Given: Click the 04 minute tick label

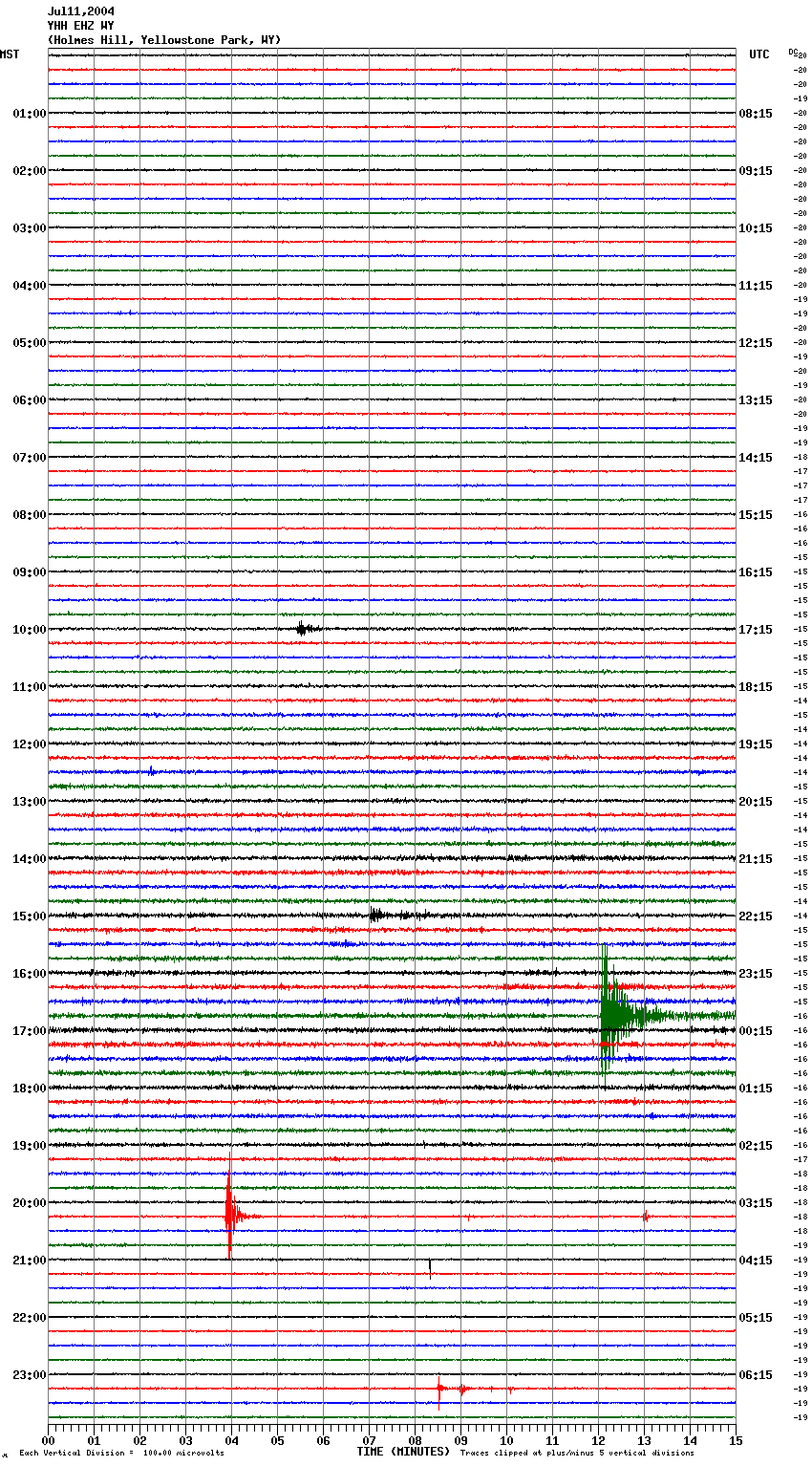Looking at the screenshot, I should tap(231, 1440).
